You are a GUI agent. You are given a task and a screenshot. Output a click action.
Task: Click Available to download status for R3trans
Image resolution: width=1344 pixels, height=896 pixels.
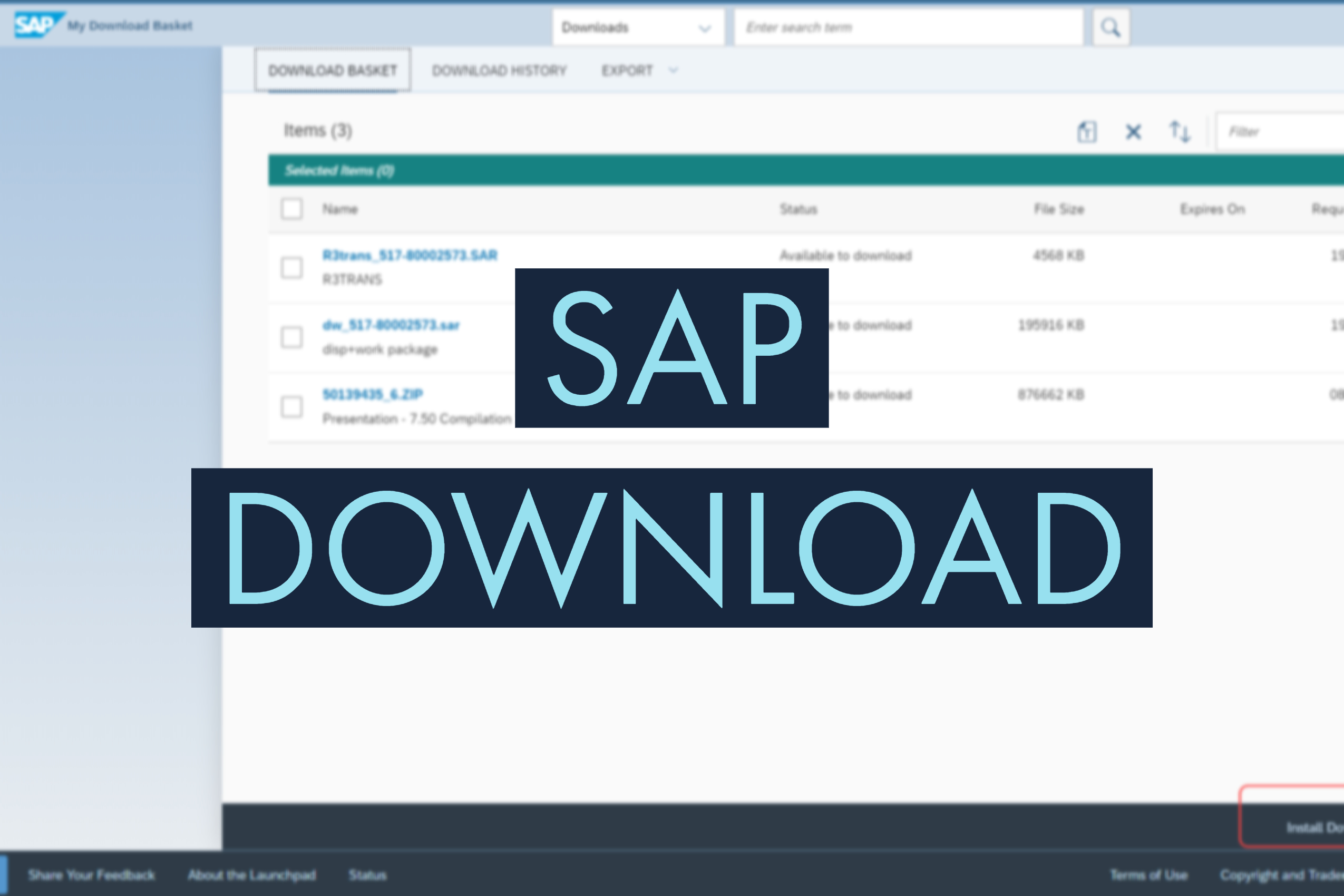(846, 256)
